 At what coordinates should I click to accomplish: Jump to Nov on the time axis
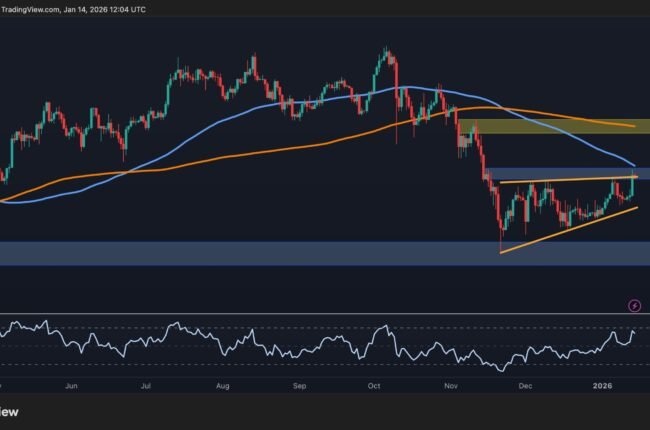coord(451,384)
